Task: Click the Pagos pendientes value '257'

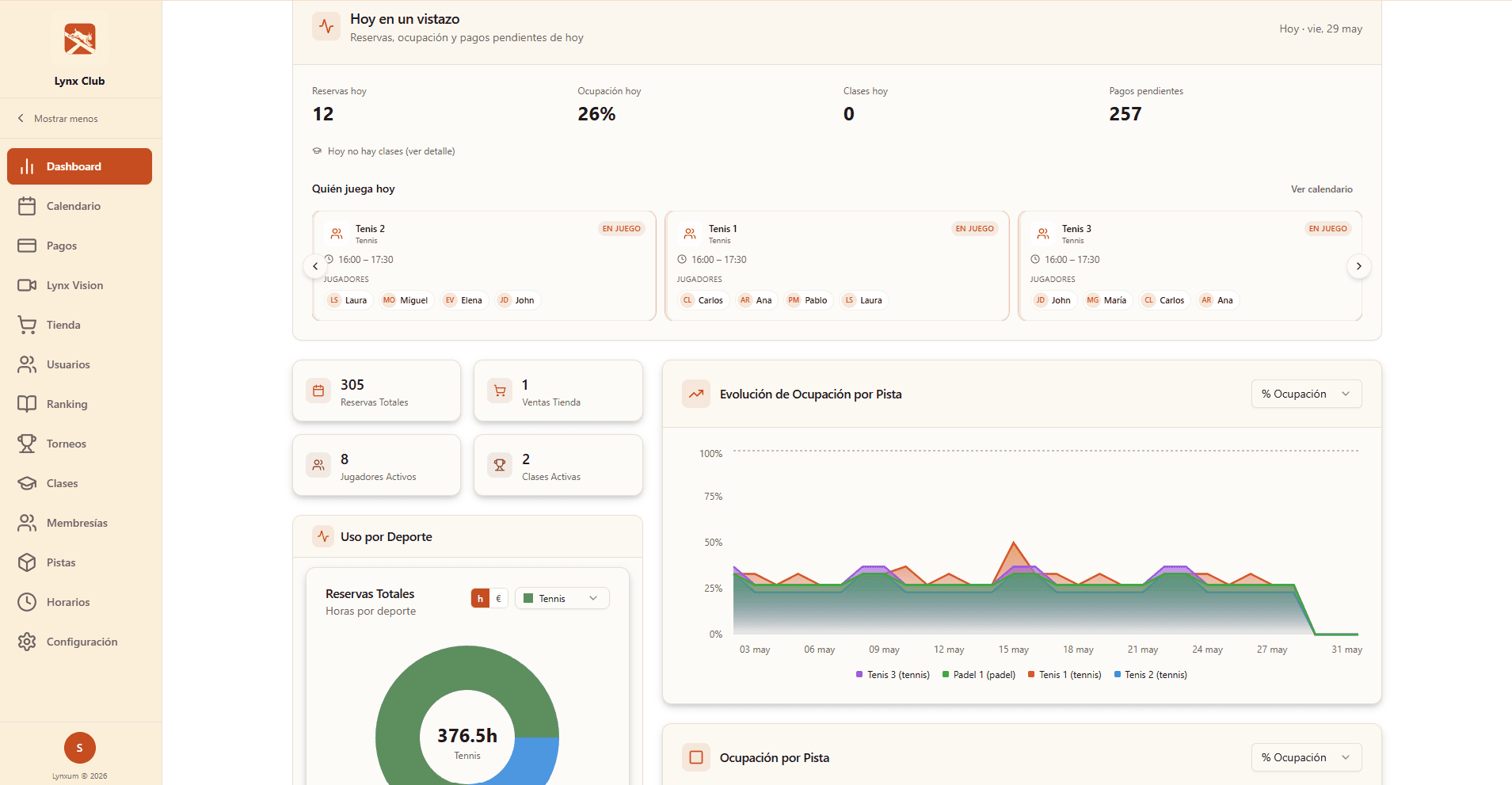Action: pyautogui.click(x=1125, y=114)
